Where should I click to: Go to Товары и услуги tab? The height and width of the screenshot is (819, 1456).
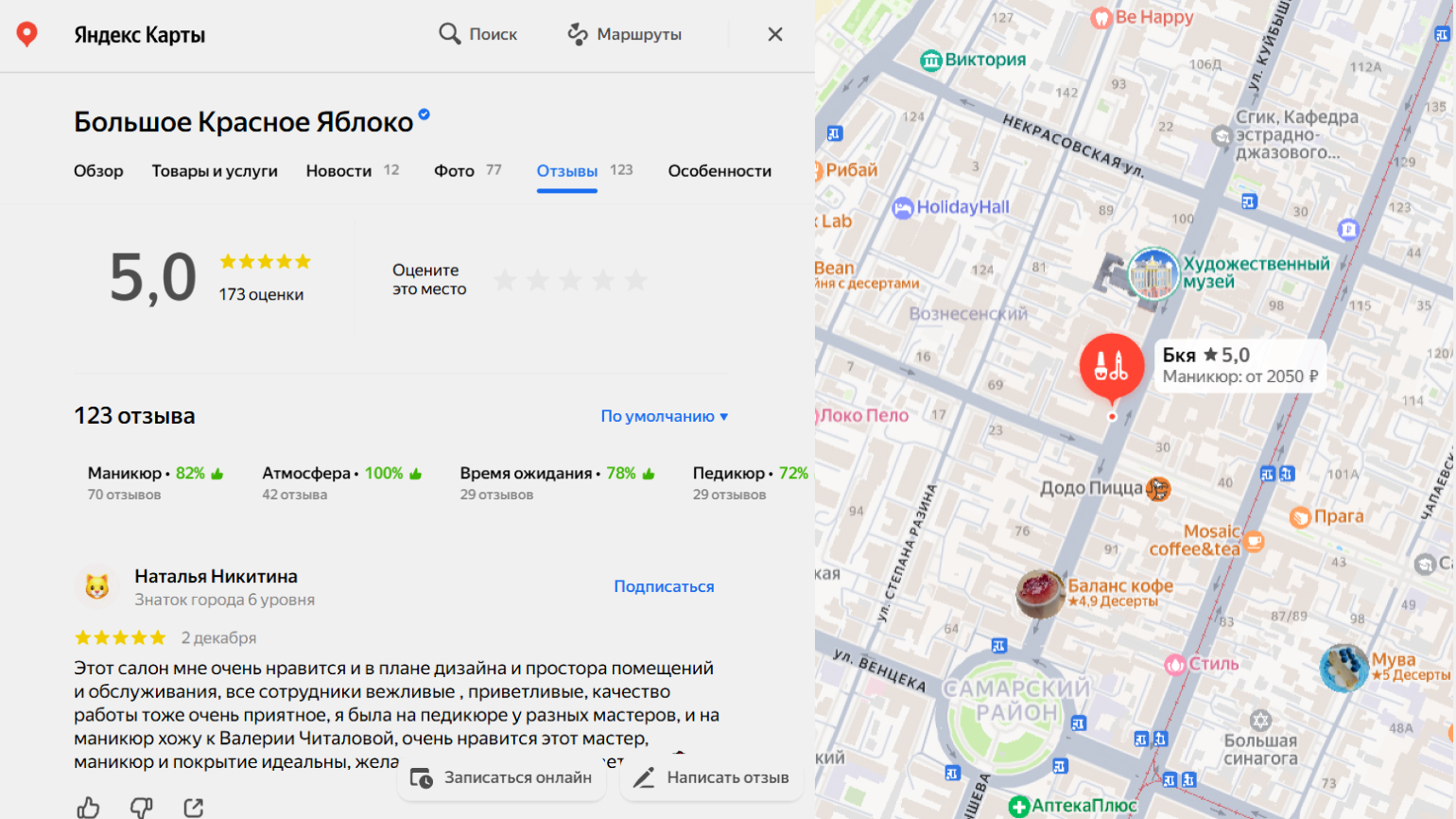coord(215,171)
